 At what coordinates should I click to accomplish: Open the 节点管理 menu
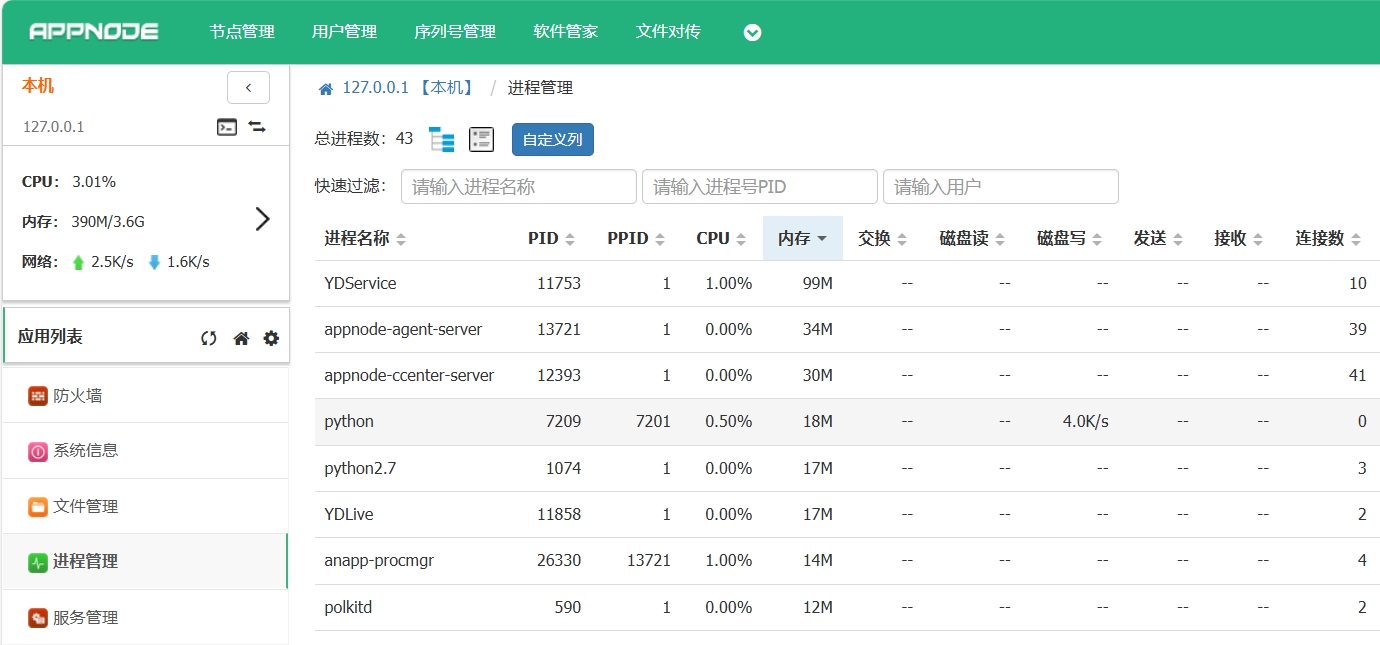coord(242,32)
